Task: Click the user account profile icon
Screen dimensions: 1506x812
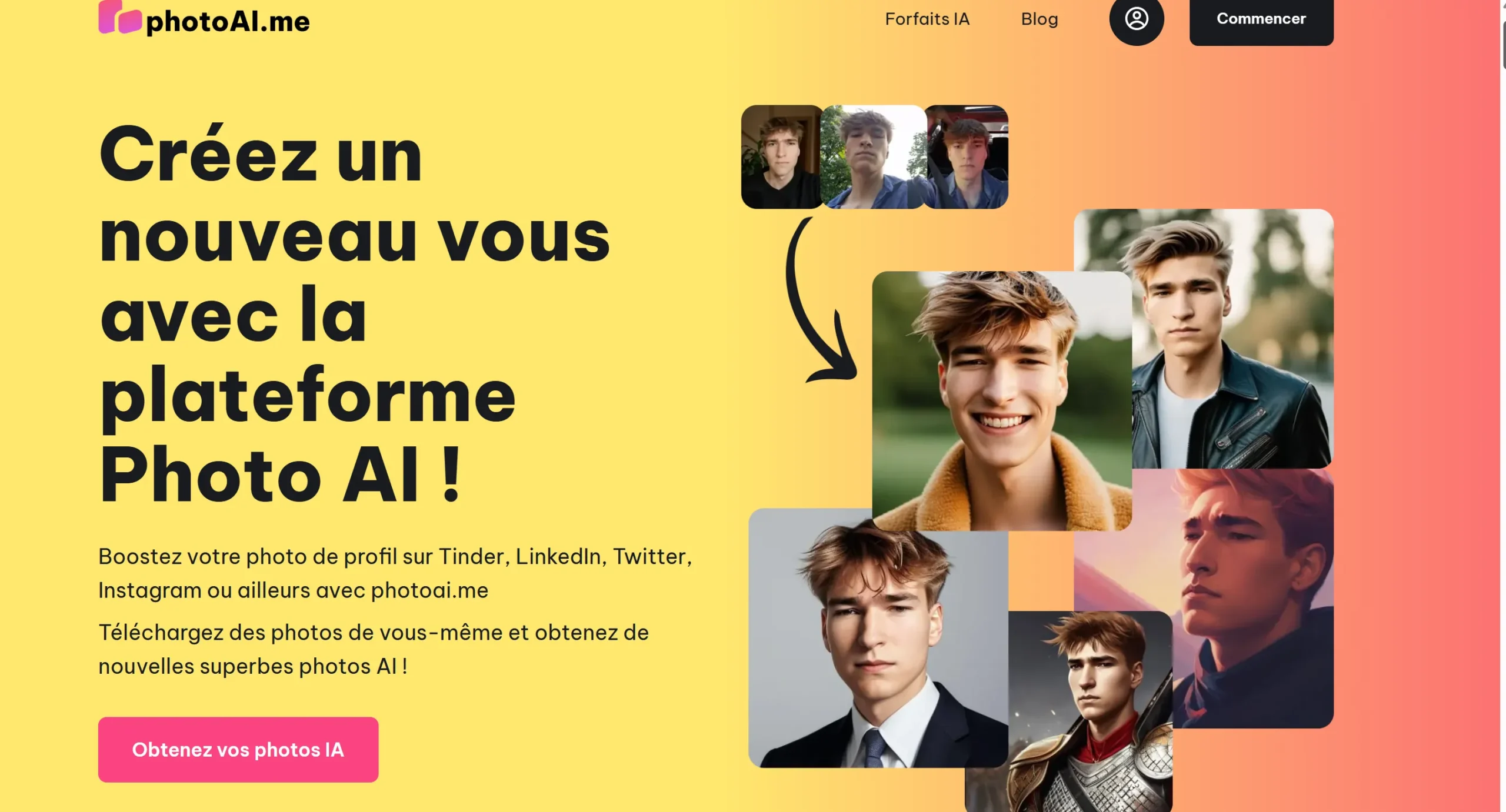Action: coord(1136,19)
